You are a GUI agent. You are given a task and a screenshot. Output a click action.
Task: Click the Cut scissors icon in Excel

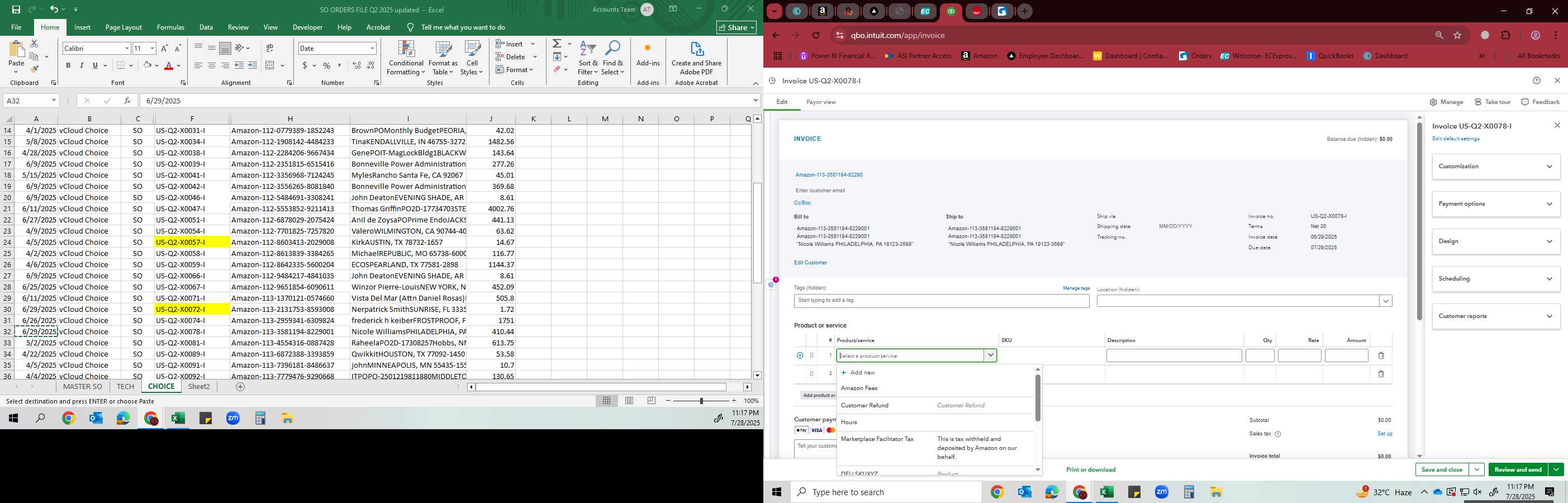tap(34, 44)
